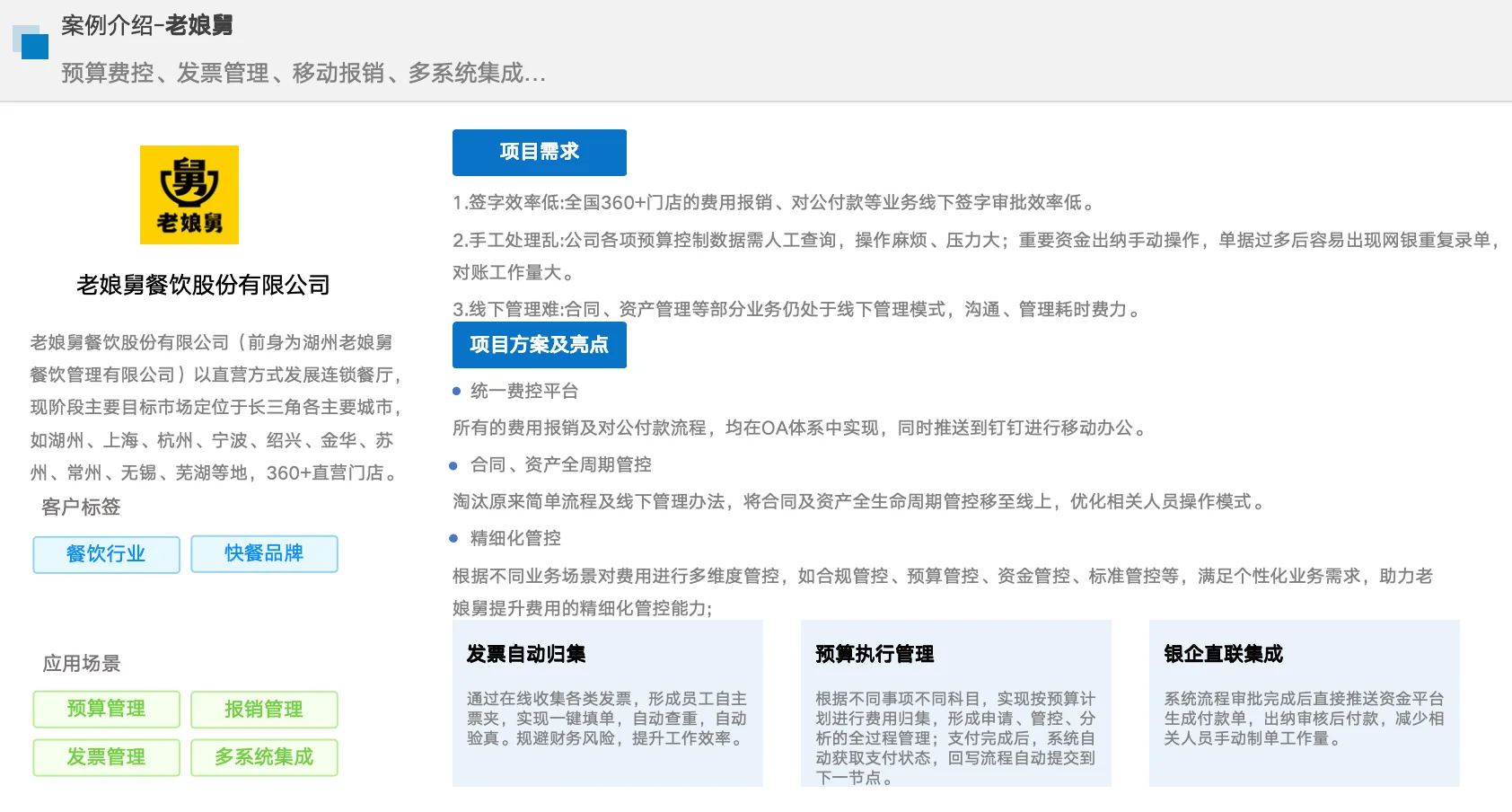This screenshot has height=812, width=1512.
Task: Open the 预算执行管理 feature card
Action: coord(956,703)
